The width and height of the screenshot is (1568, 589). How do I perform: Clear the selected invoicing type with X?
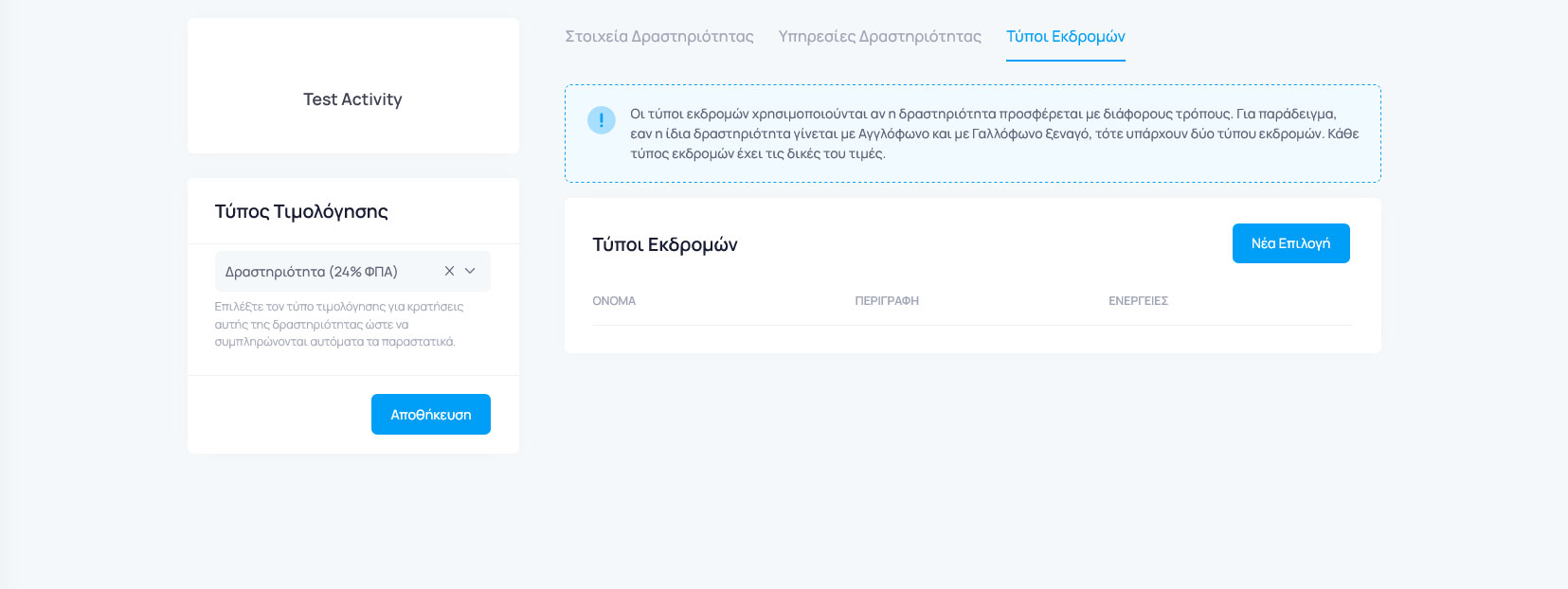[449, 271]
